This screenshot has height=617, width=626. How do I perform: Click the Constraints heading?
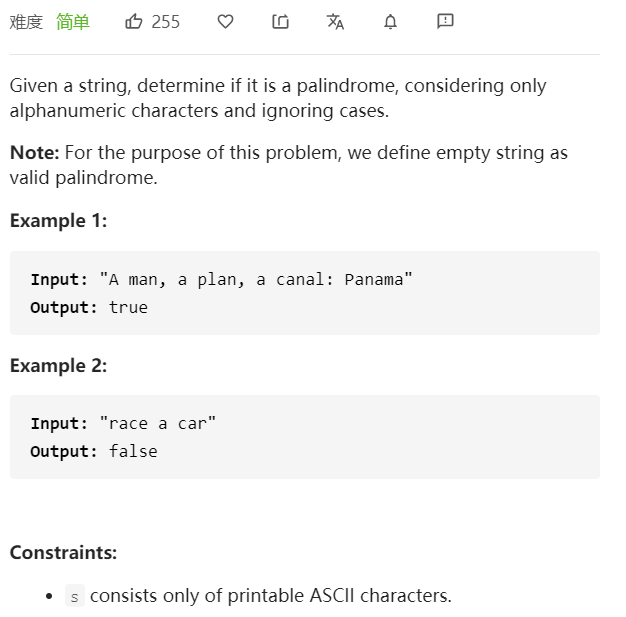pos(63,552)
